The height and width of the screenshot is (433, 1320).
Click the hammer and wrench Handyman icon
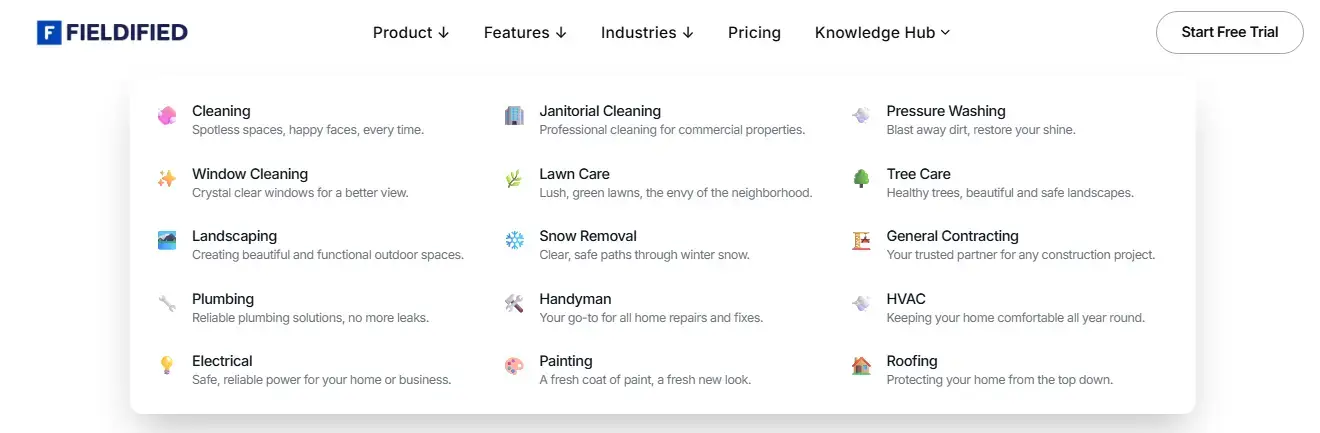click(514, 303)
